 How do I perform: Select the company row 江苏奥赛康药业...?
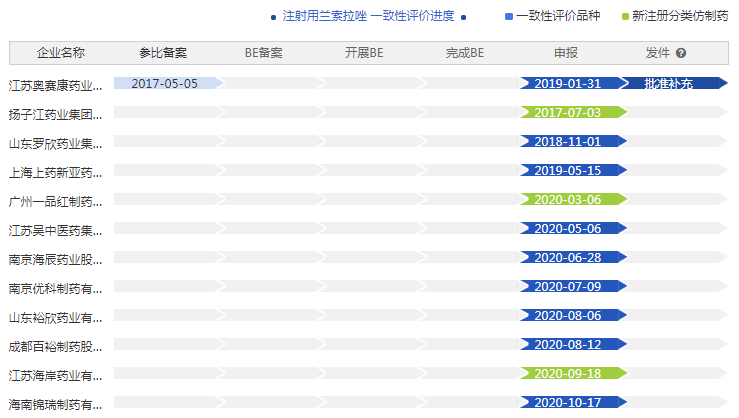click(55, 86)
